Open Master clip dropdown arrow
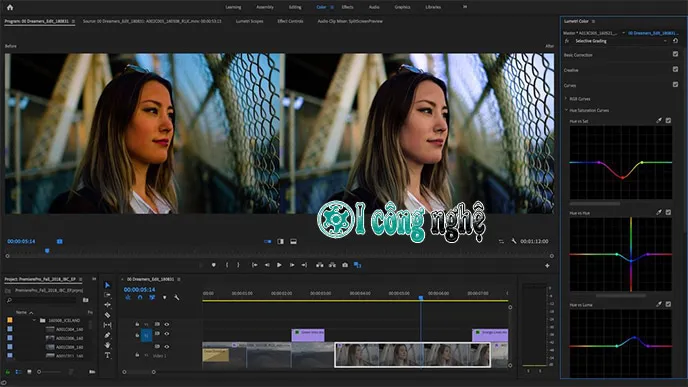This screenshot has height=387, width=688. [x=624, y=33]
